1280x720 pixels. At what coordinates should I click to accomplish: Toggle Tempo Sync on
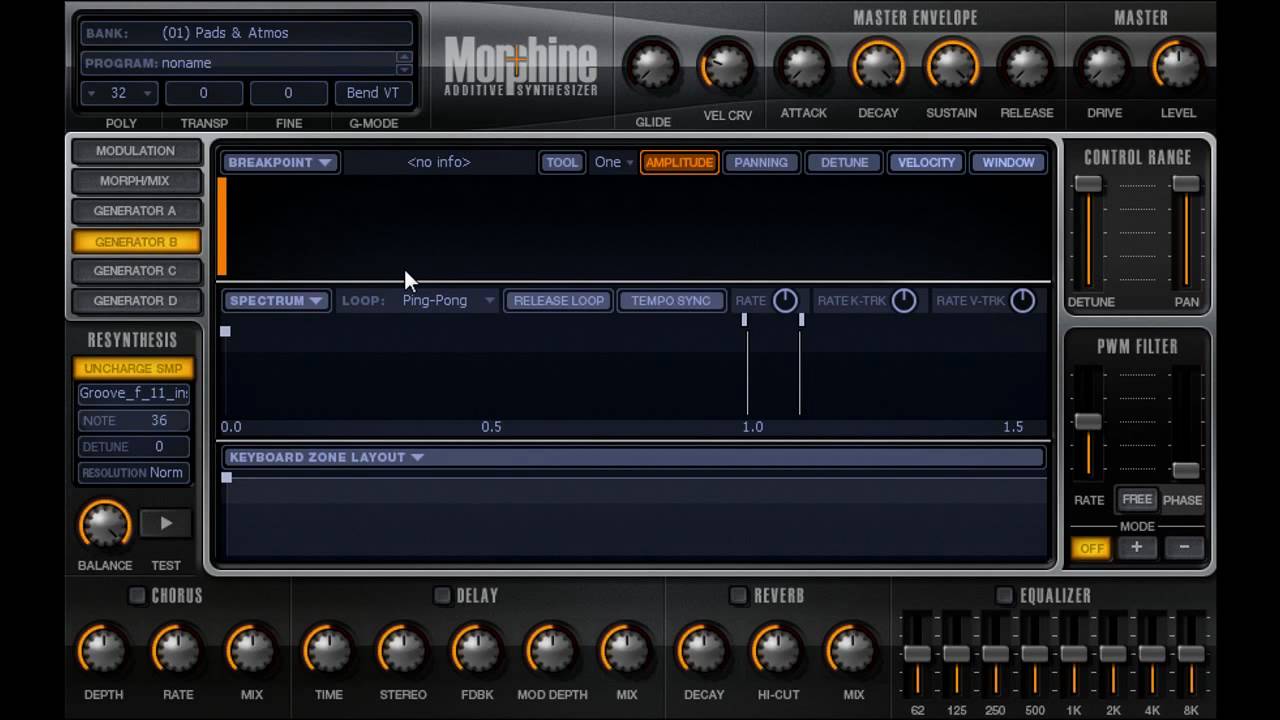point(671,300)
